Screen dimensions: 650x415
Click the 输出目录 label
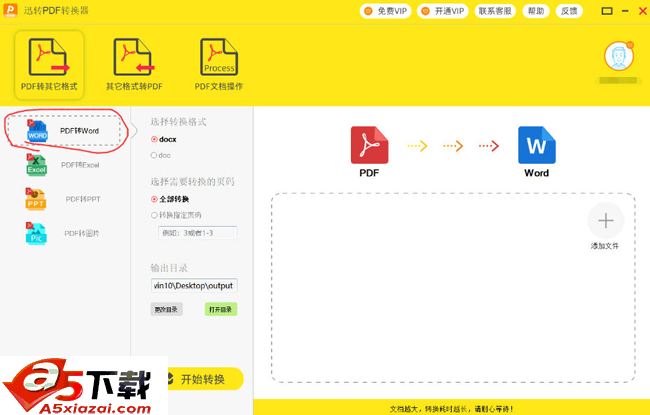tap(169, 268)
